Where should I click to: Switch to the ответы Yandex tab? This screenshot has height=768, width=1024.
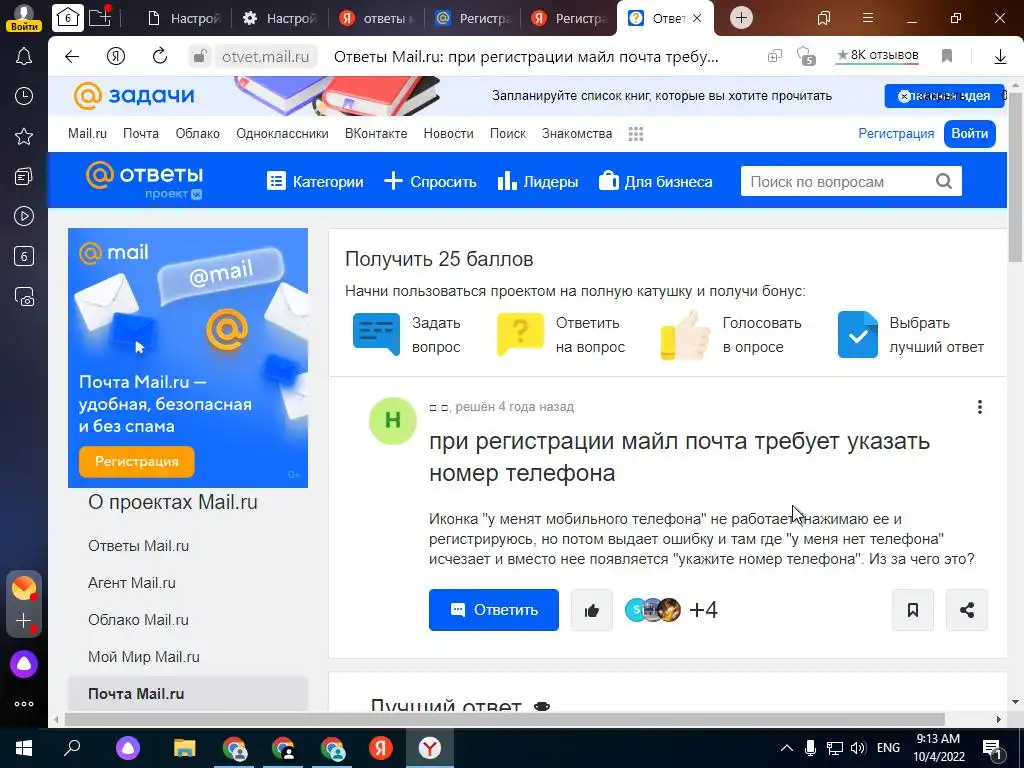pos(376,18)
